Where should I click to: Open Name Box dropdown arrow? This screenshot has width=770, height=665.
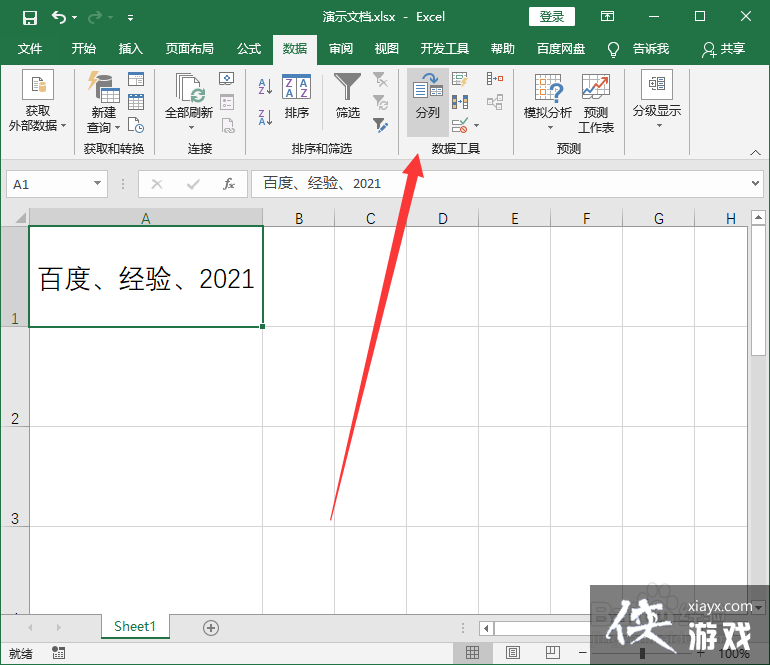pyautogui.click(x=98, y=184)
